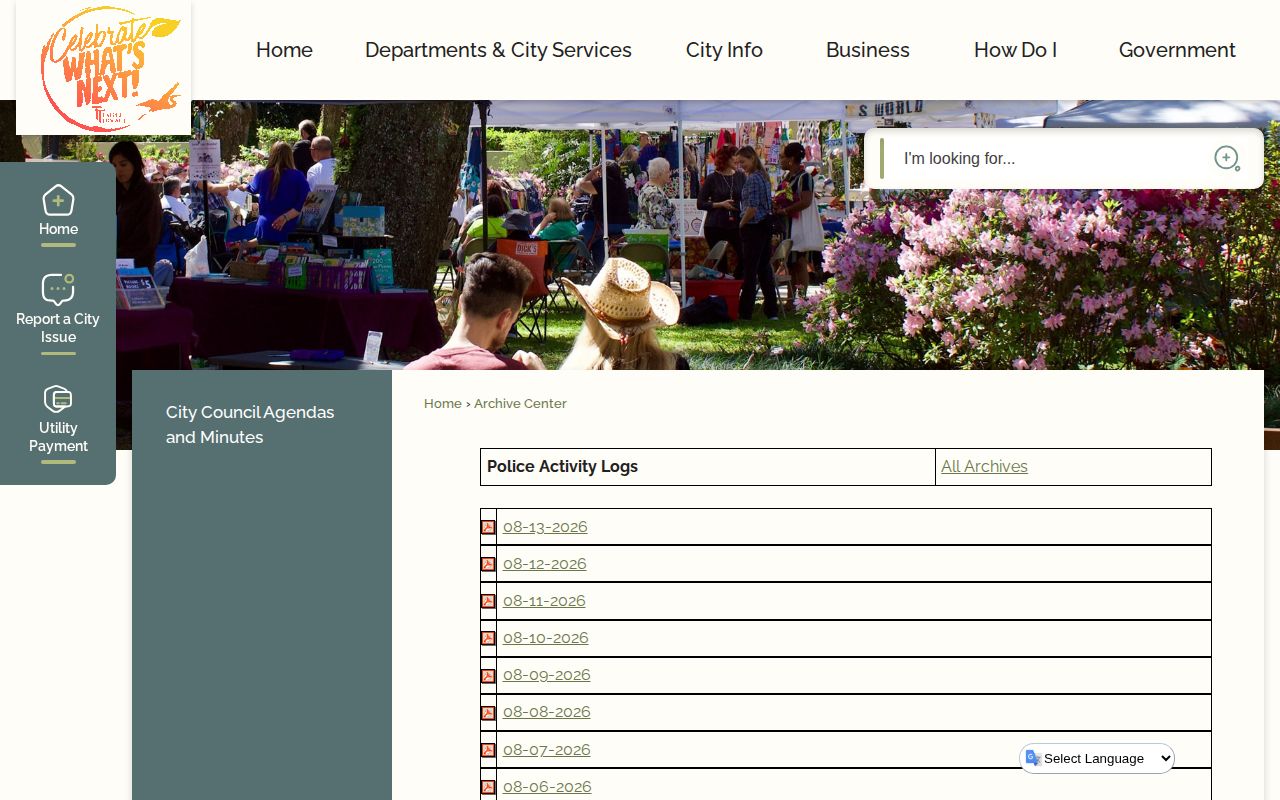1280x800 pixels.
Task: Click the Archive Center breadcrumb link
Action: [520, 403]
